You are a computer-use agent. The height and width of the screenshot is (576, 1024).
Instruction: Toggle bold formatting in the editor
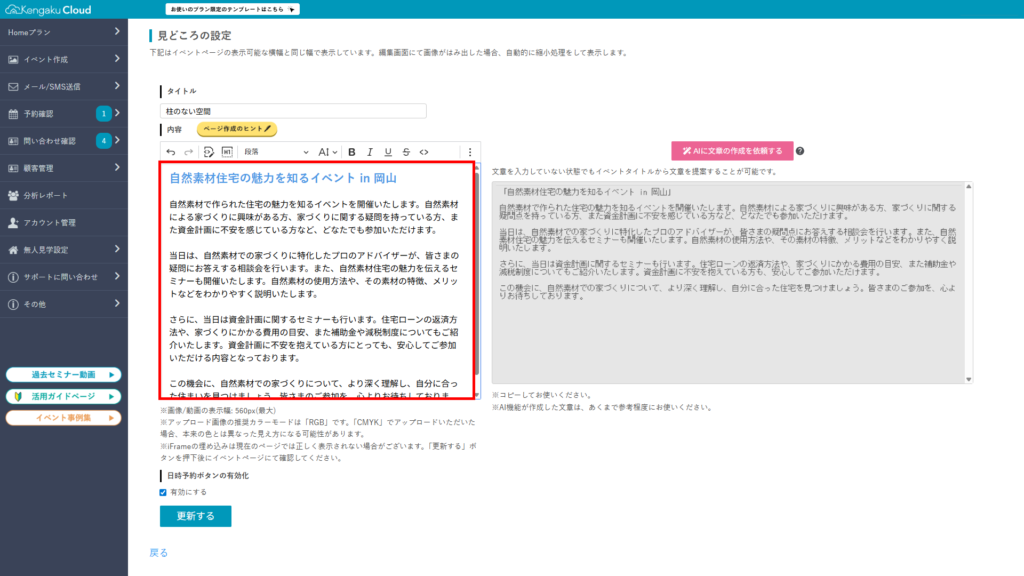pyautogui.click(x=351, y=152)
